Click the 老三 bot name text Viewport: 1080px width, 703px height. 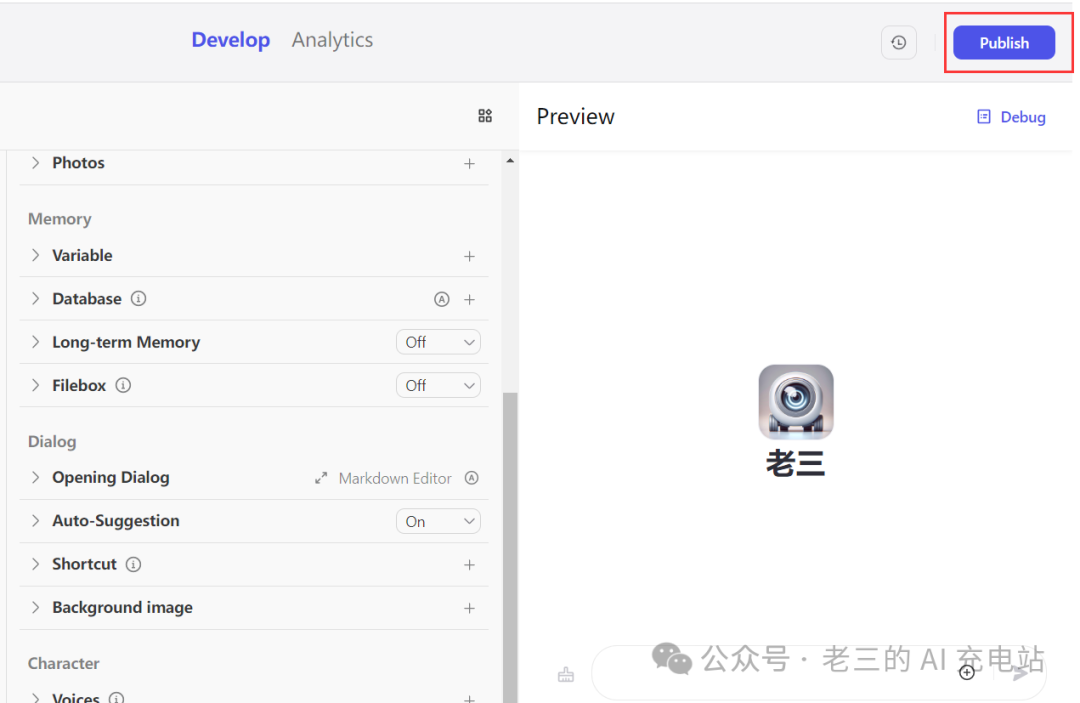pos(796,463)
